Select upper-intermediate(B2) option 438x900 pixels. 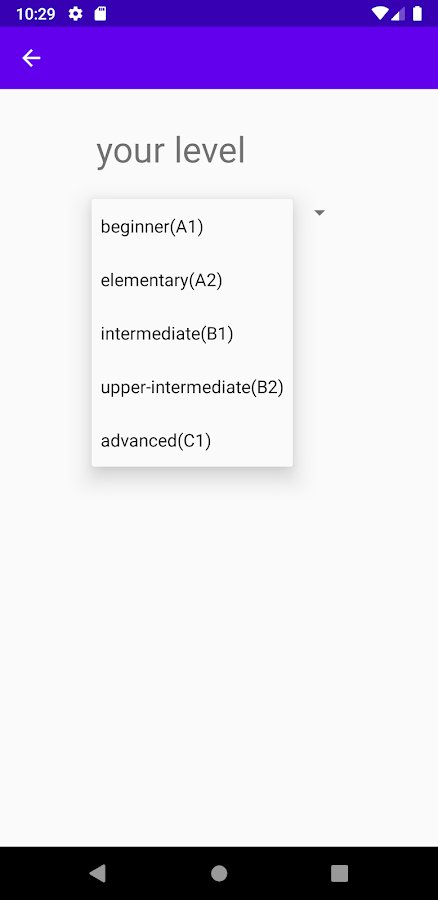tap(192, 387)
